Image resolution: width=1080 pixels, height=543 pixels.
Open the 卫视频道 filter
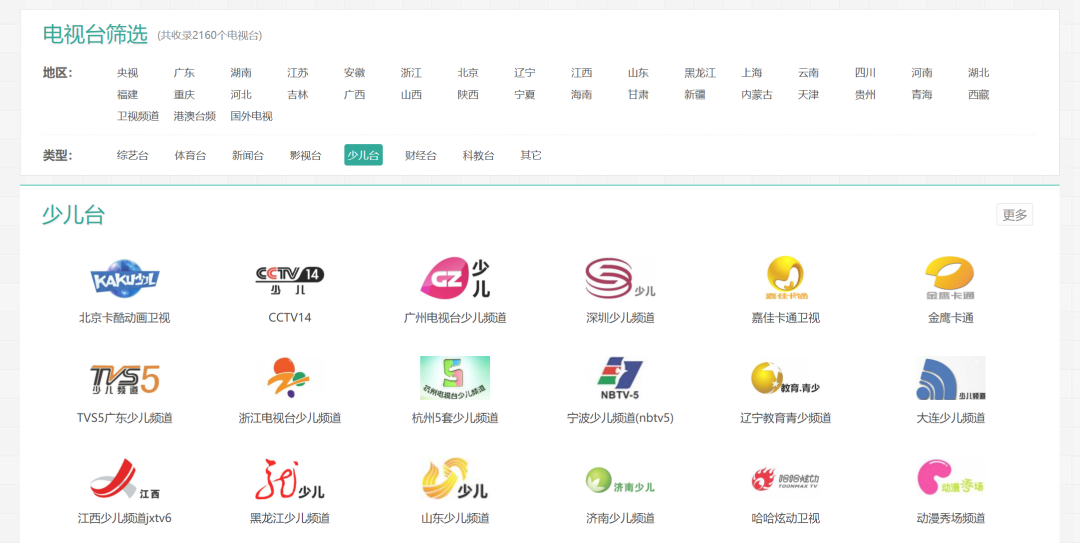[x=138, y=116]
